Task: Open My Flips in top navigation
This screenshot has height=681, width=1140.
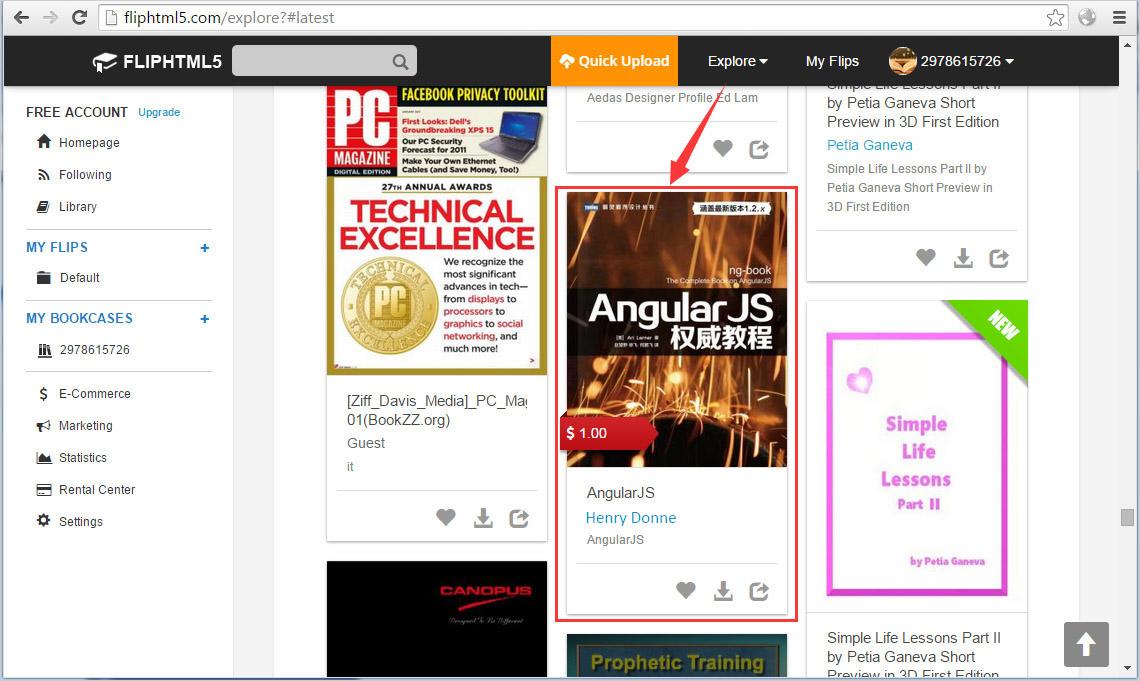Action: tap(832, 61)
